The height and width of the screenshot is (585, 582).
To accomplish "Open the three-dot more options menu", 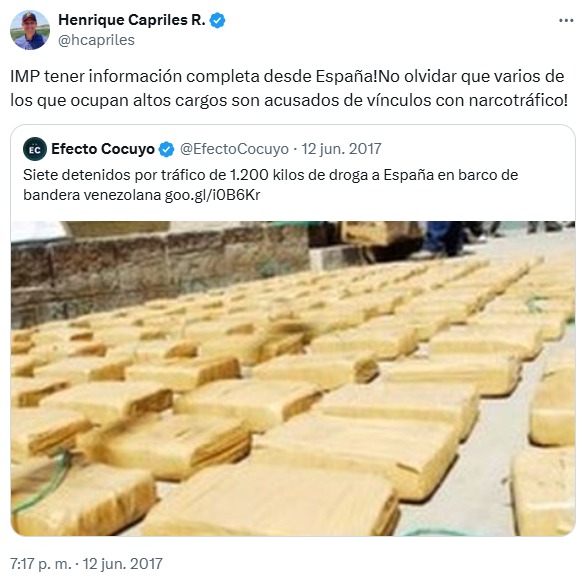I will [566, 21].
